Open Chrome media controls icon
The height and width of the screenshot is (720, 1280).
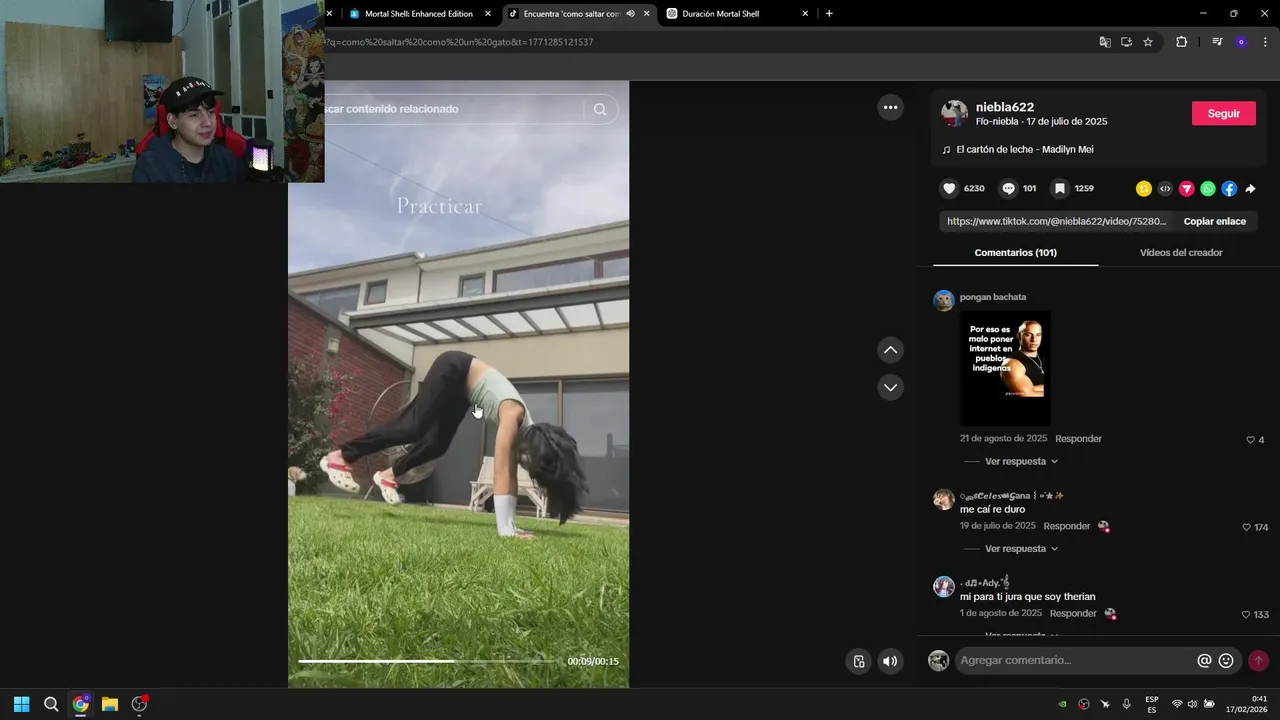[x=1217, y=42]
